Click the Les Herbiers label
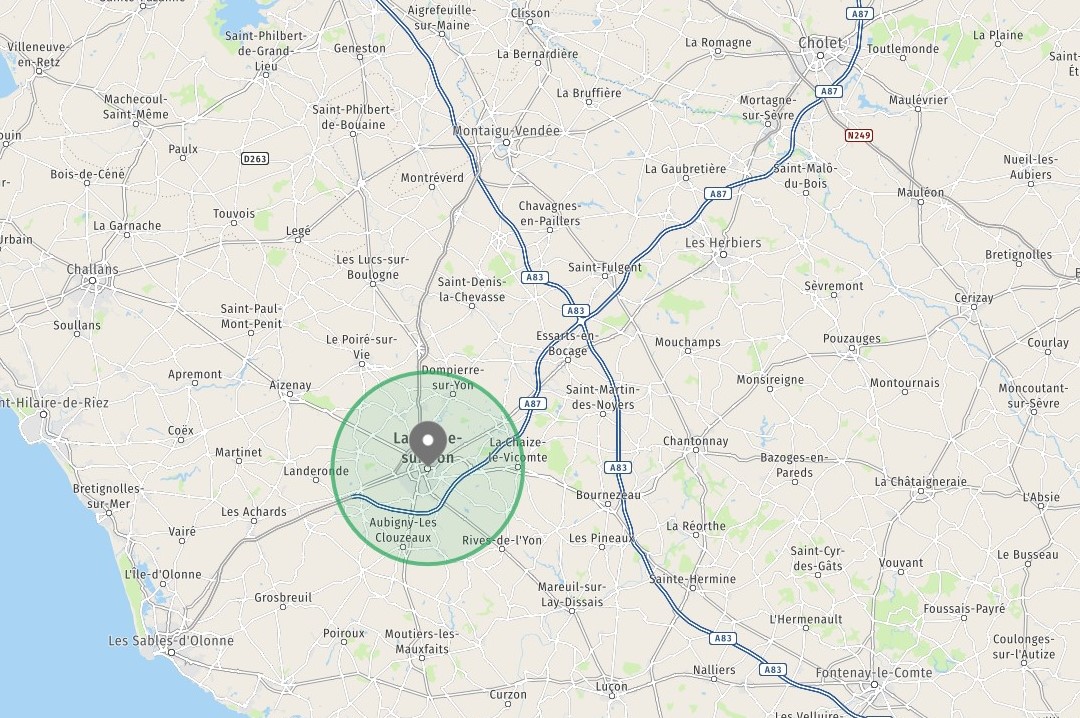This screenshot has height=718, width=1080. pyautogui.click(x=723, y=243)
